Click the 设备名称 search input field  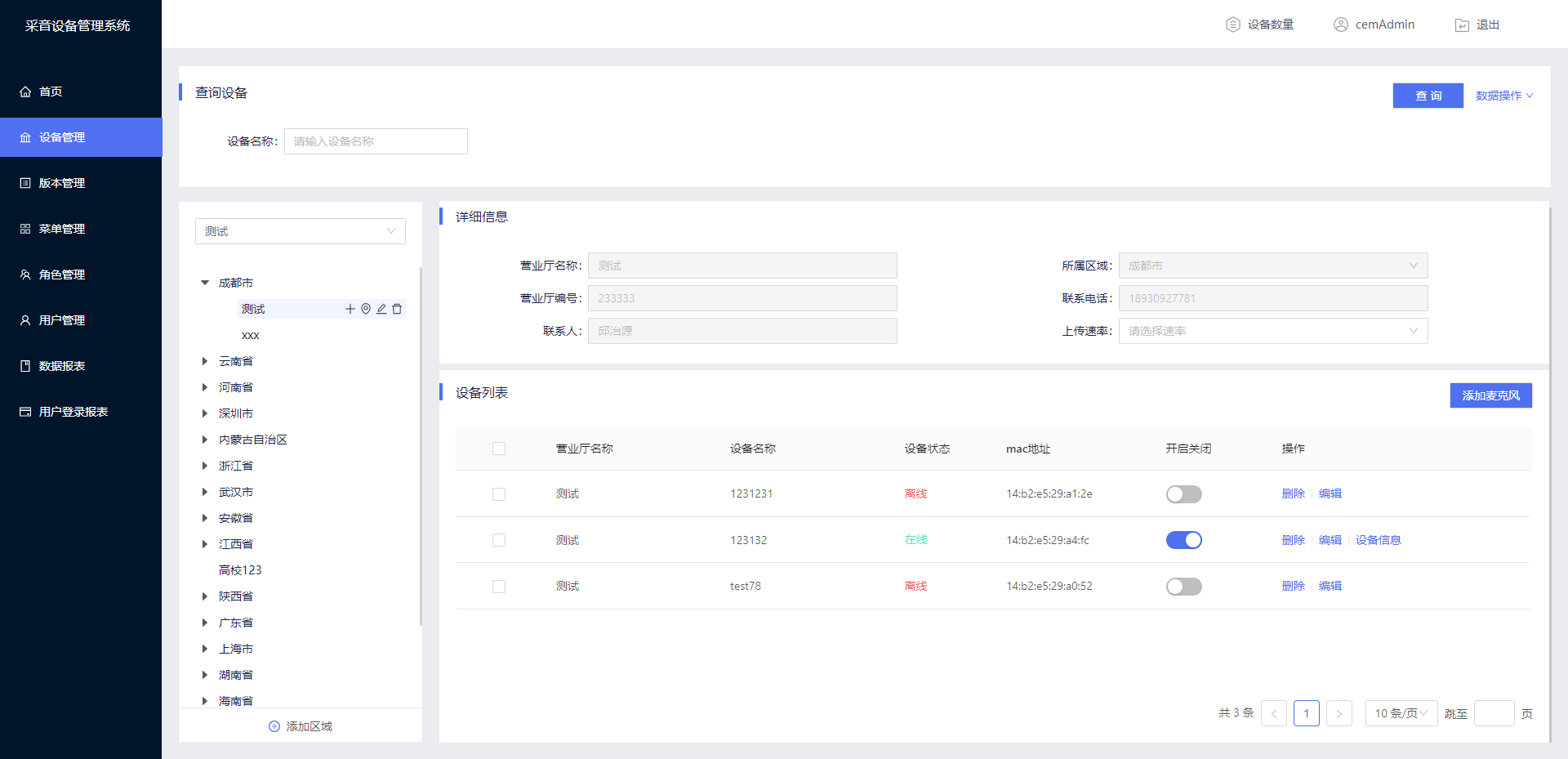[376, 141]
